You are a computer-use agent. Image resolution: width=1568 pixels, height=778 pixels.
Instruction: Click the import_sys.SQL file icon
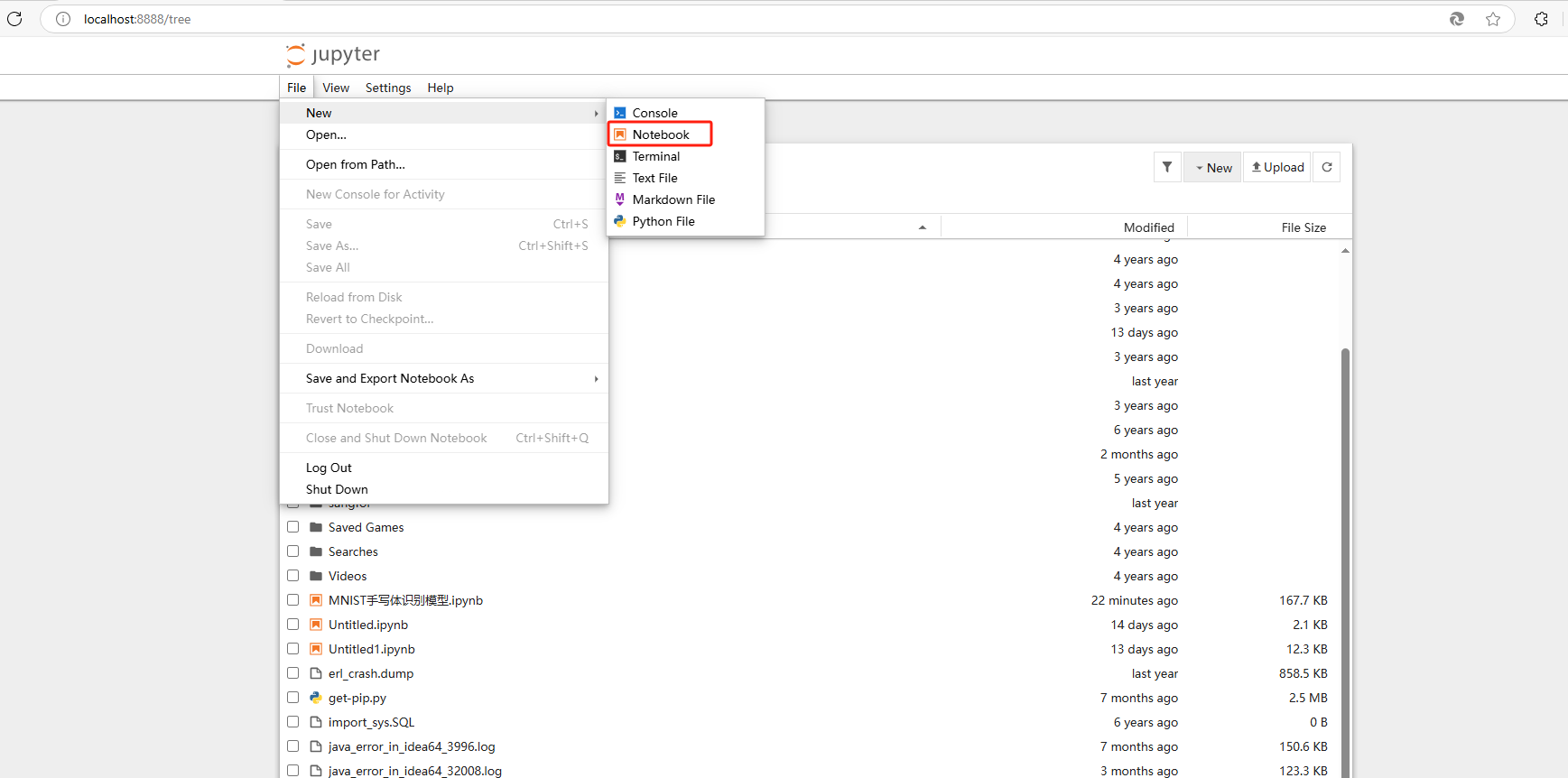pos(316,722)
